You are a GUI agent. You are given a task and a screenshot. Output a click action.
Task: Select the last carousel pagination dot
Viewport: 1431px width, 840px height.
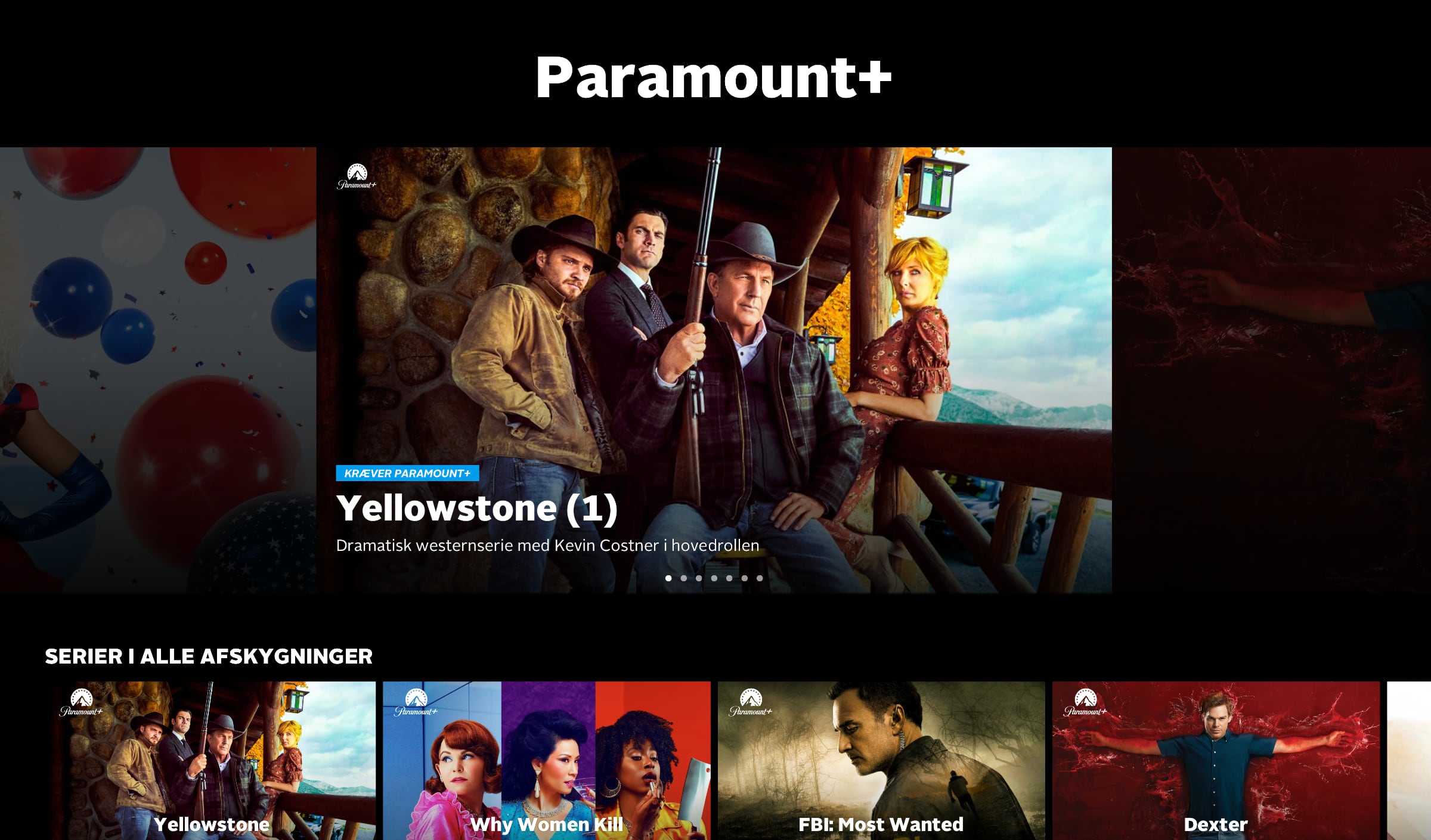(x=760, y=578)
